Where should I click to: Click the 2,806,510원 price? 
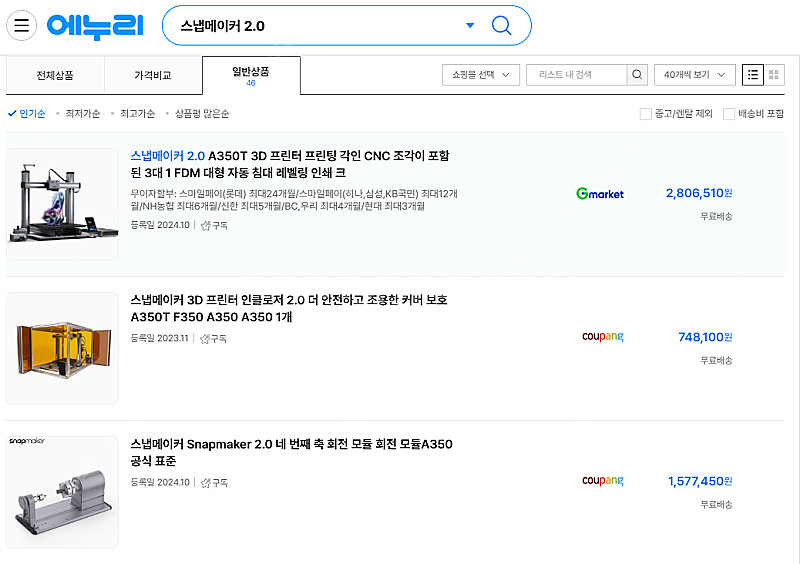click(x=699, y=193)
